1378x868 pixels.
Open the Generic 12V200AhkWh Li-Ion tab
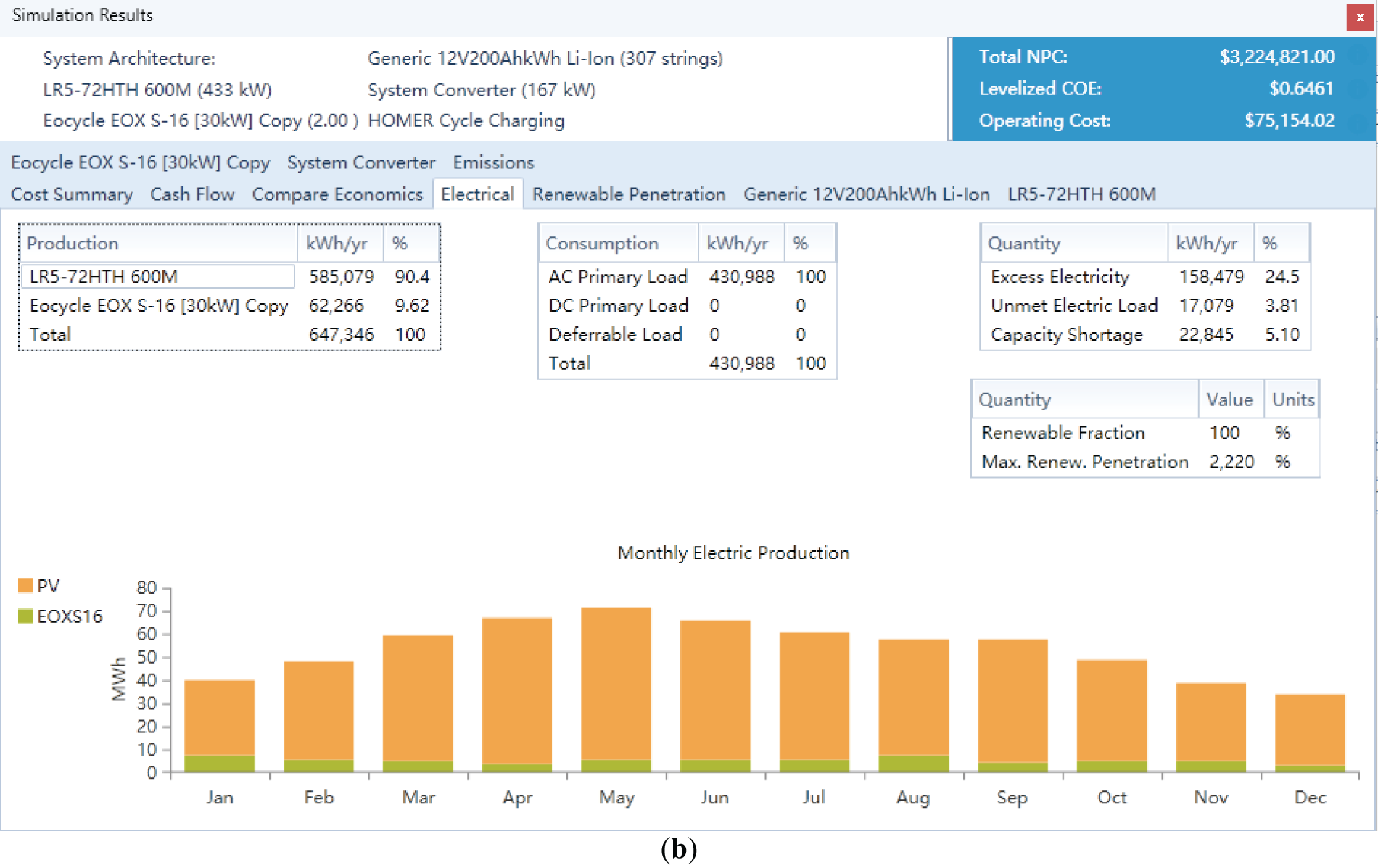tap(866, 194)
